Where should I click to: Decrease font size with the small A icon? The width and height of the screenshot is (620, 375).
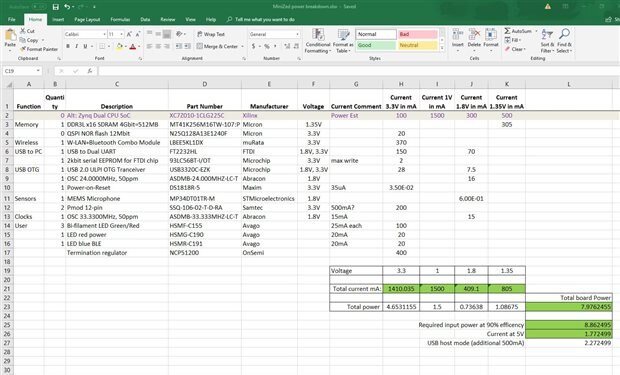(x=138, y=34)
